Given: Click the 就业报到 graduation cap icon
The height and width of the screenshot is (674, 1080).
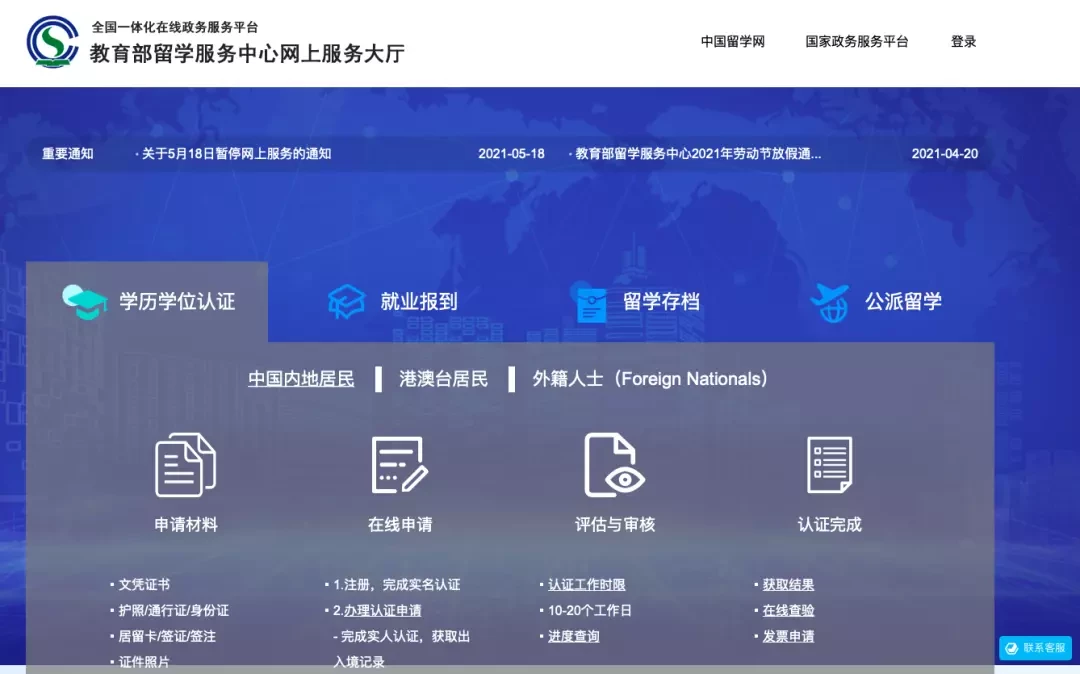Looking at the screenshot, I should click(x=346, y=302).
